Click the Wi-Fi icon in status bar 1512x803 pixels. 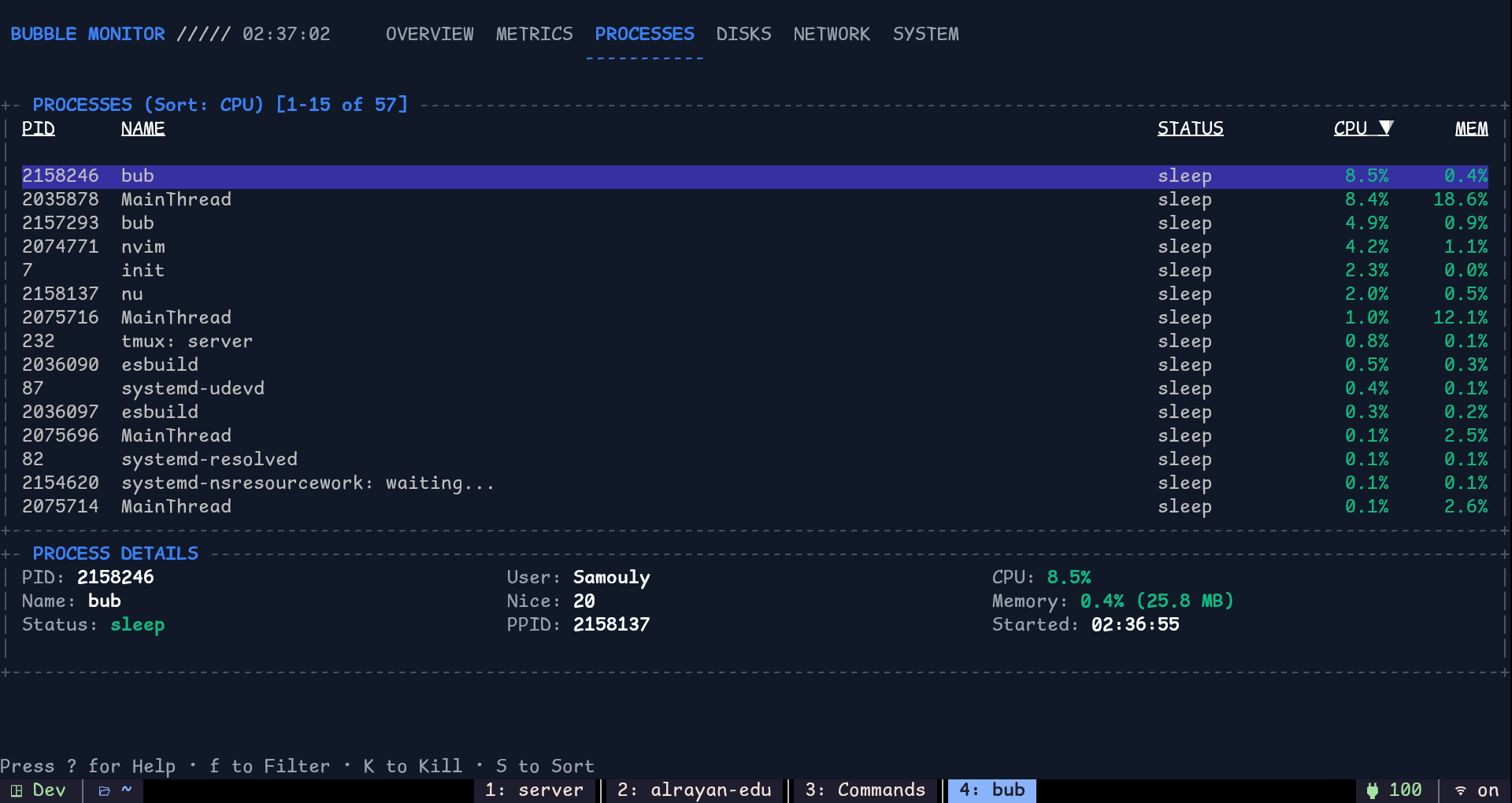coord(1461,790)
